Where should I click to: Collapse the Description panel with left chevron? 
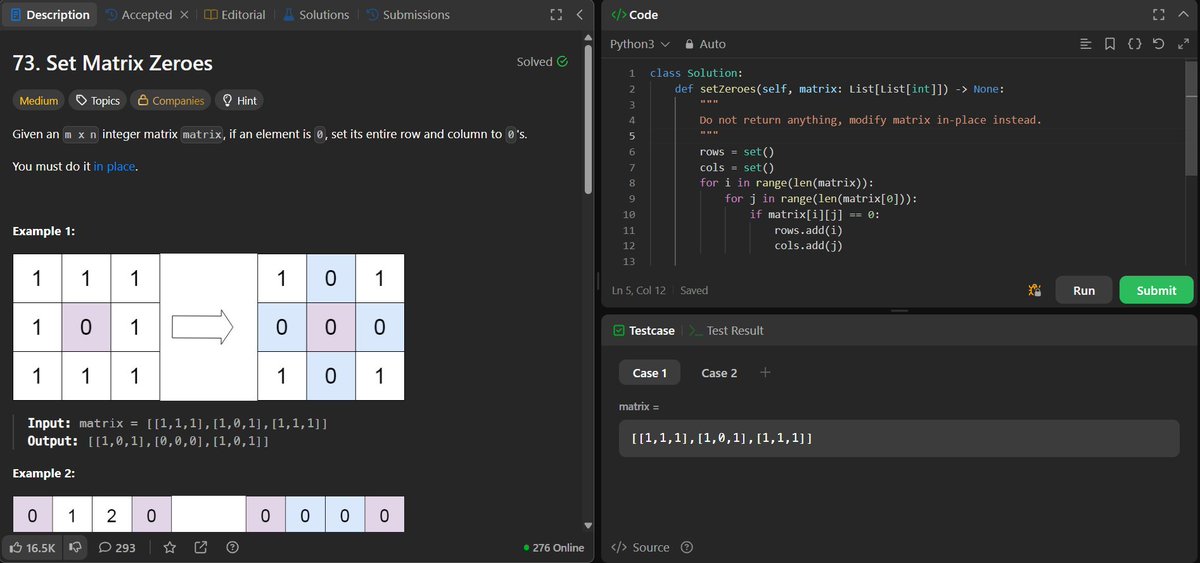point(579,15)
